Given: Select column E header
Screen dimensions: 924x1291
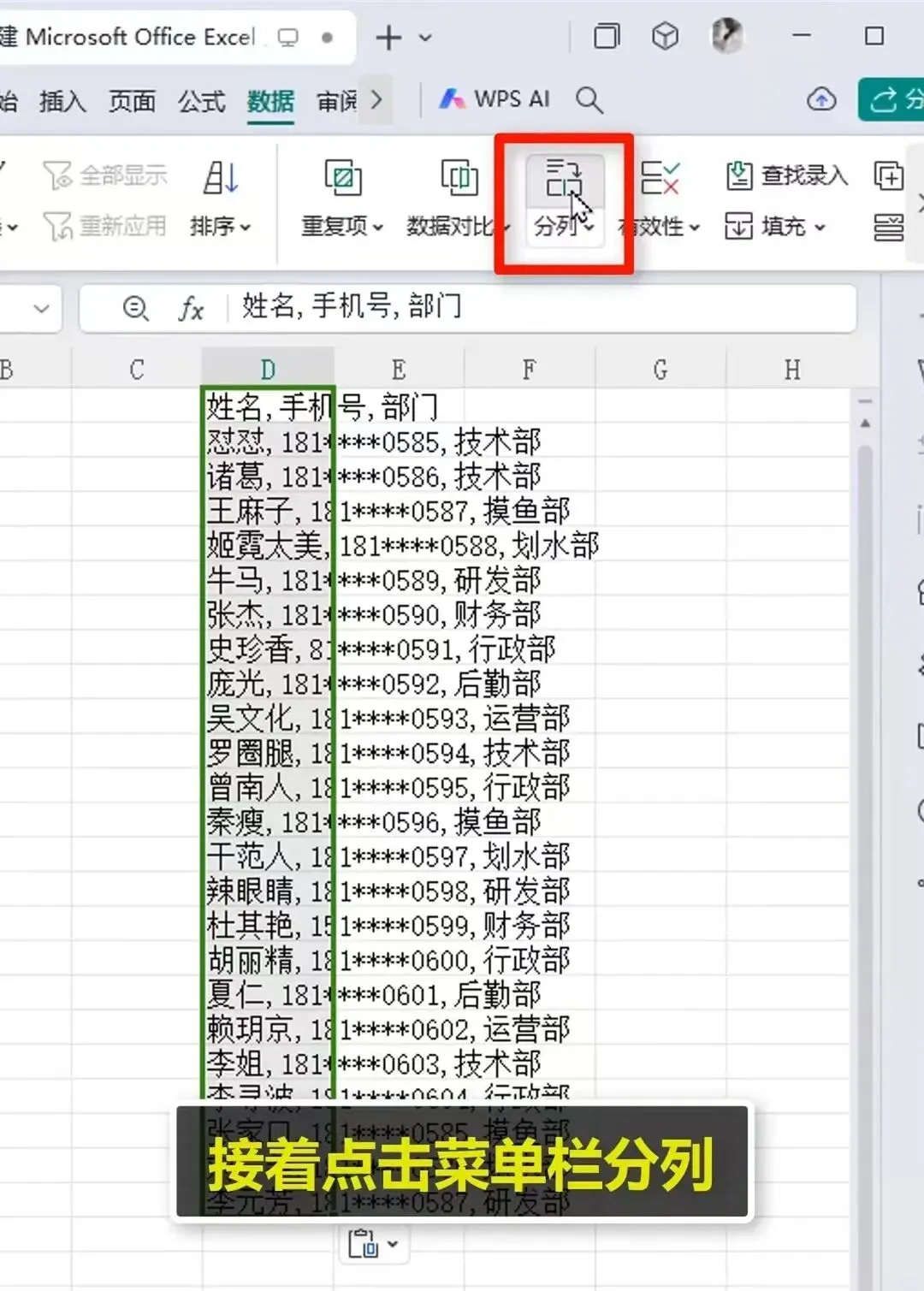Looking at the screenshot, I should click(399, 370).
